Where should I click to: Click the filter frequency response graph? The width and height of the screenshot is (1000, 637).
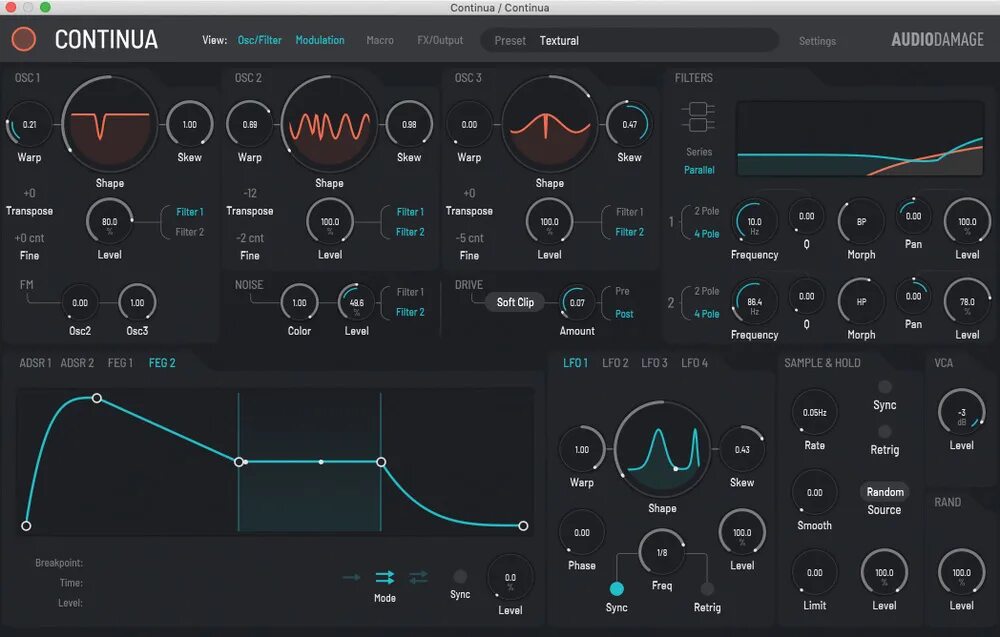[x=860, y=138]
